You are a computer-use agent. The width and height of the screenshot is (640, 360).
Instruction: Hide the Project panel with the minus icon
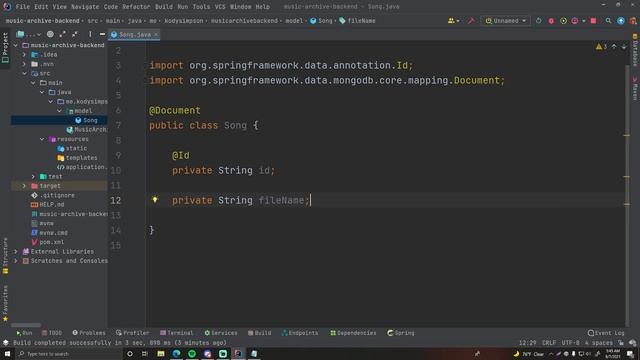point(102,34)
